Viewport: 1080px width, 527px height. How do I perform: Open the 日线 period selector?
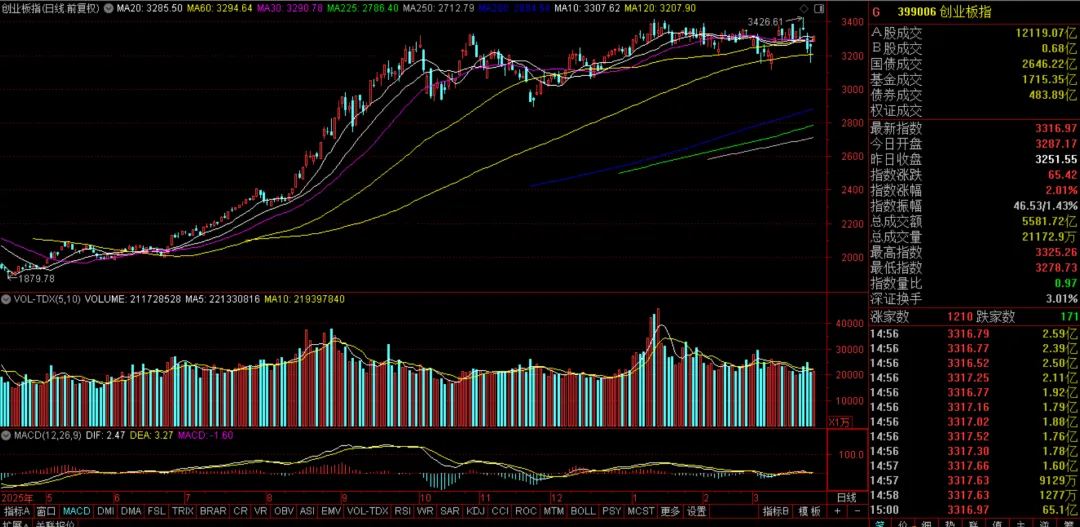pos(847,497)
